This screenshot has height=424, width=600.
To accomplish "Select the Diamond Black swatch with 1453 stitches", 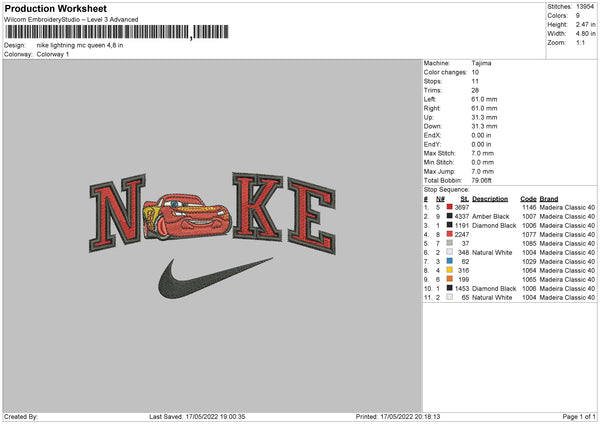I will click(x=450, y=288).
